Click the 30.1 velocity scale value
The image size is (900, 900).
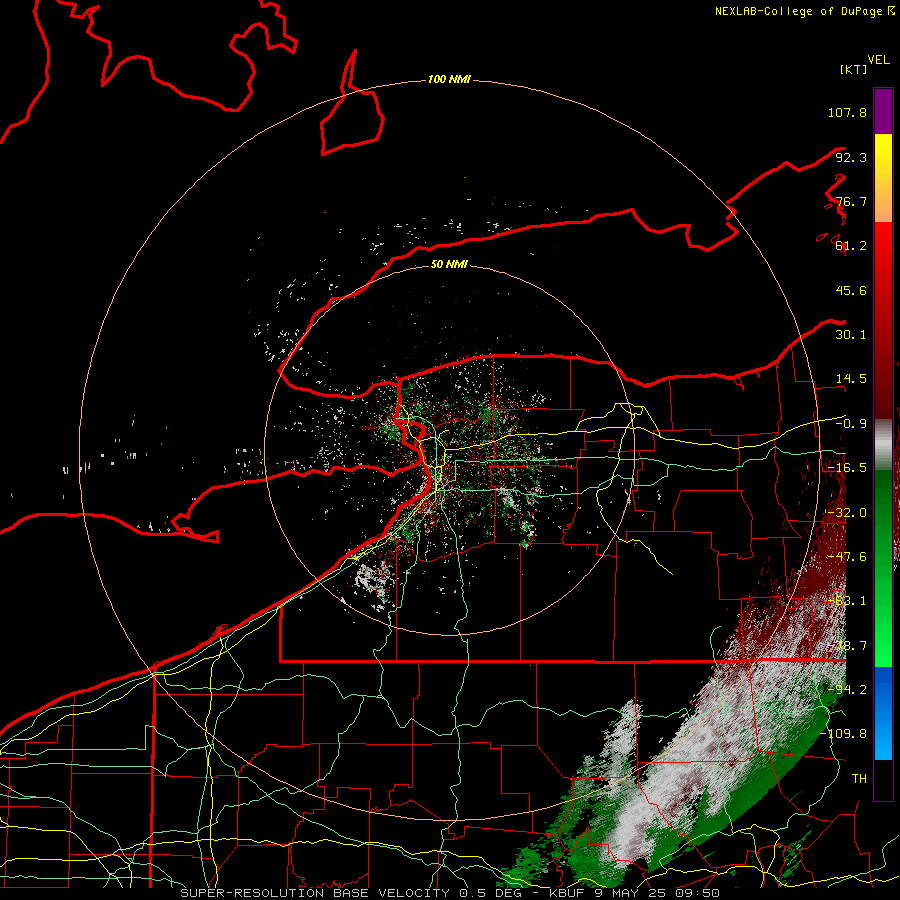(x=851, y=335)
